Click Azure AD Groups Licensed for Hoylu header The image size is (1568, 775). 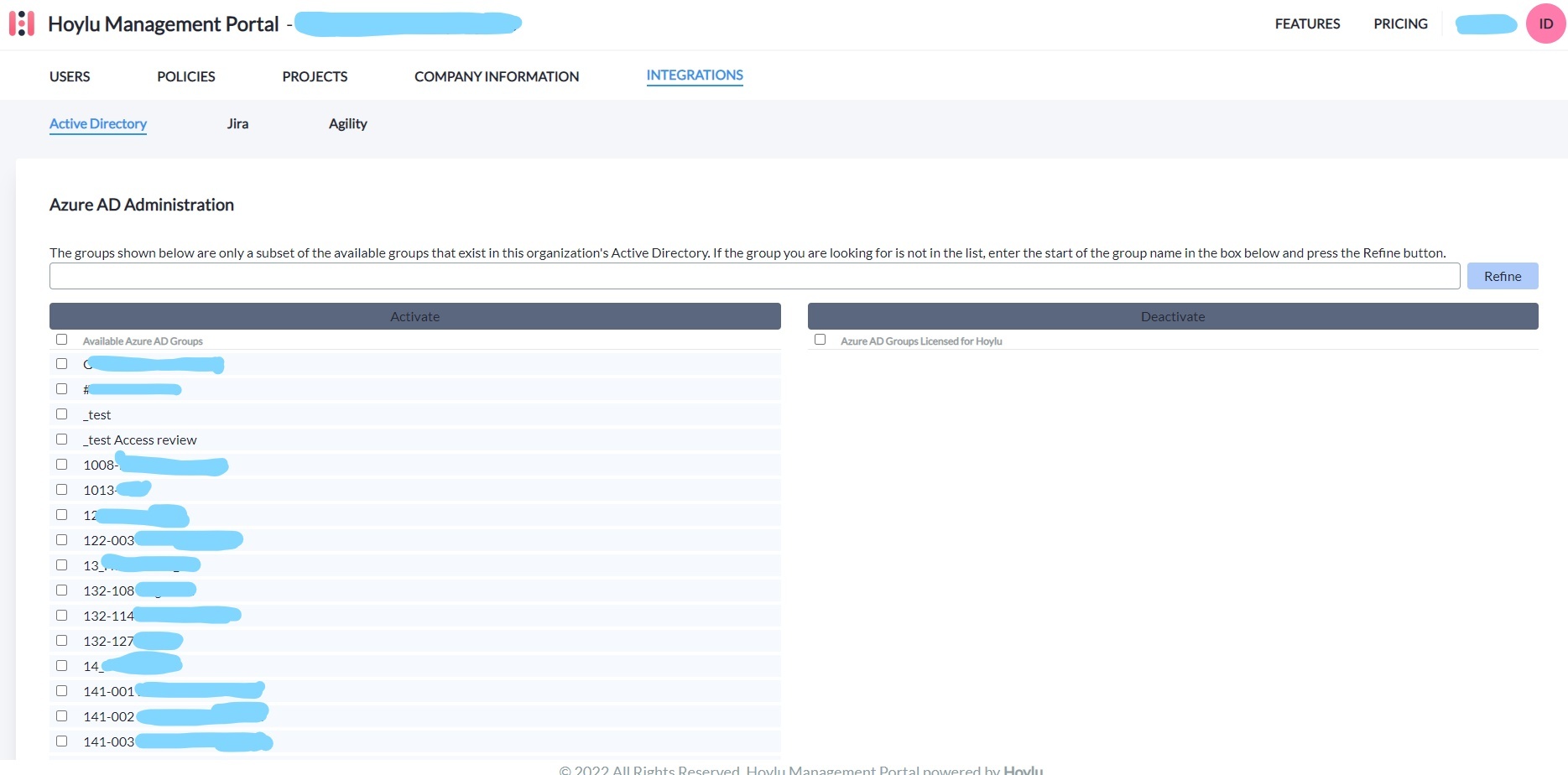click(921, 341)
